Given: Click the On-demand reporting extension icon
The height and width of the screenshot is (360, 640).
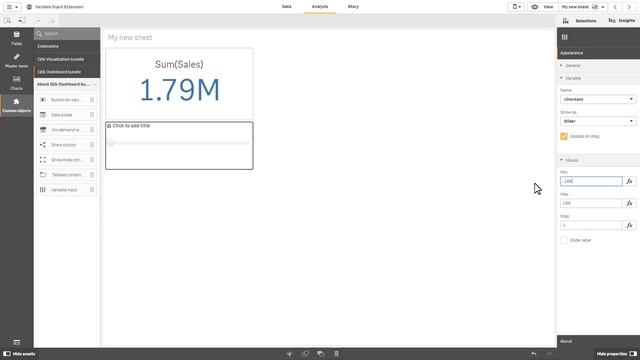Looking at the screenshot, I should (x=43, y=130).
